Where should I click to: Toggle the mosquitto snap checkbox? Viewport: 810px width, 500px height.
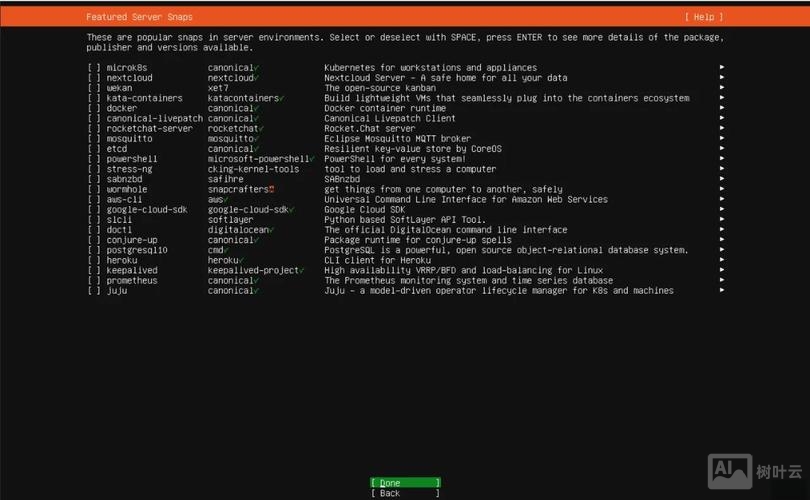(x=94, y=139)
